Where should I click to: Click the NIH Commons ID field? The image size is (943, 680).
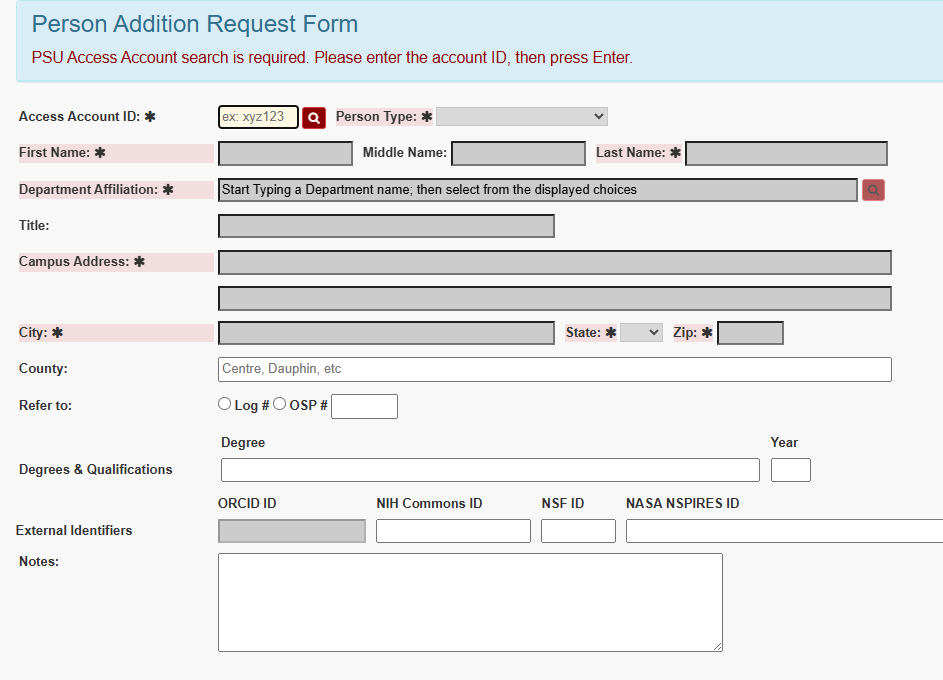453,531
